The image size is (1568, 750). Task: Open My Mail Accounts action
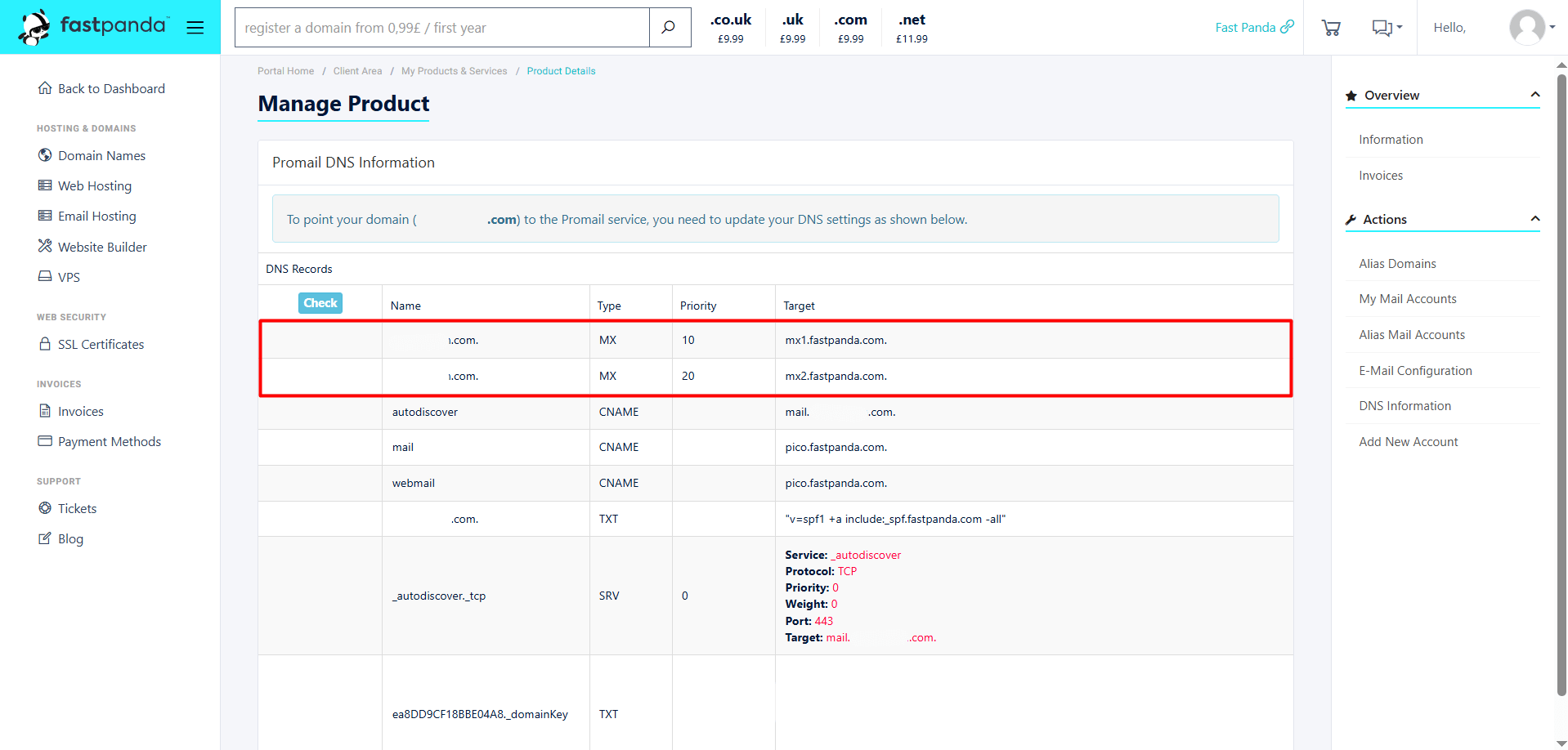[x=1407, y=299]
